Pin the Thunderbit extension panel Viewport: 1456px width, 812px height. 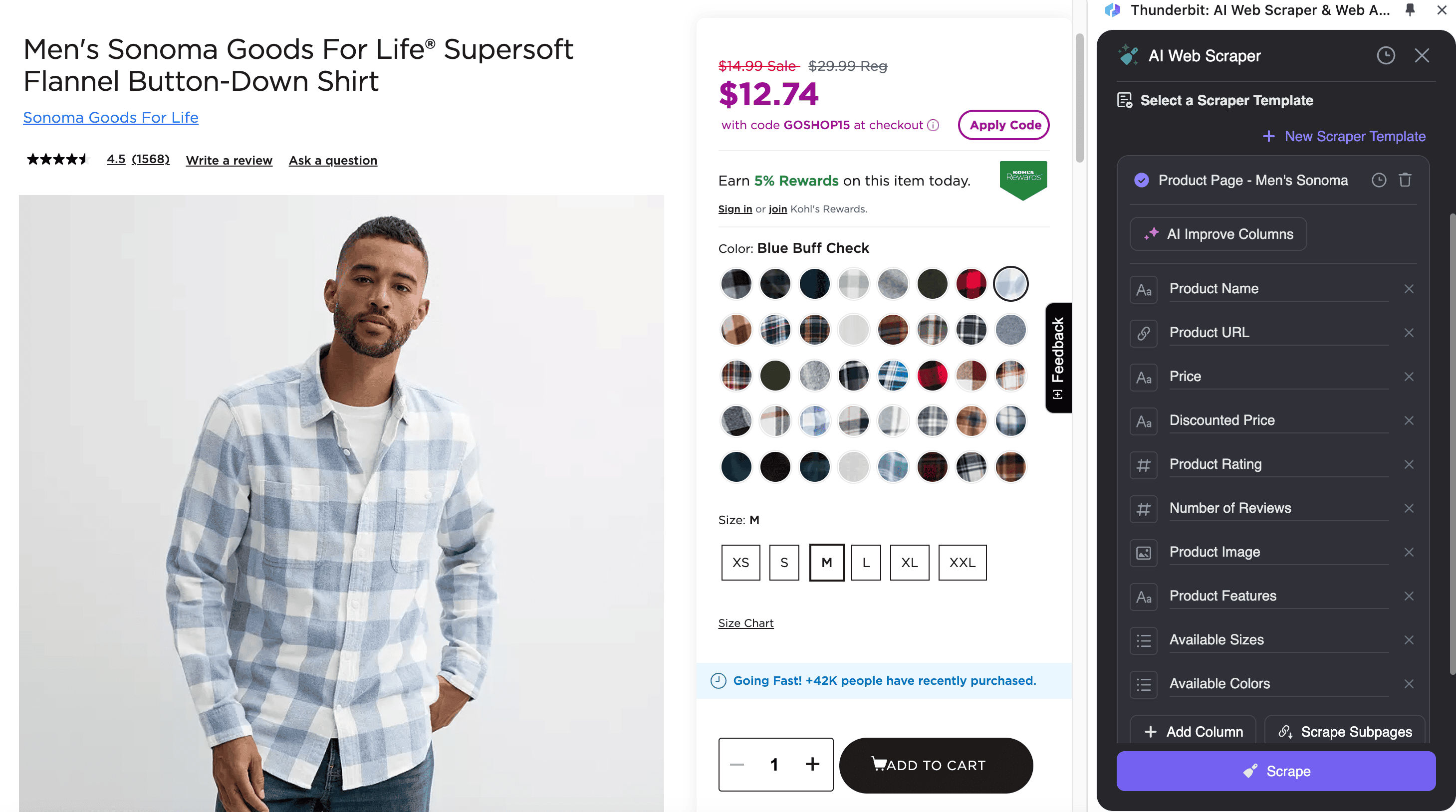click(1410, 9)
